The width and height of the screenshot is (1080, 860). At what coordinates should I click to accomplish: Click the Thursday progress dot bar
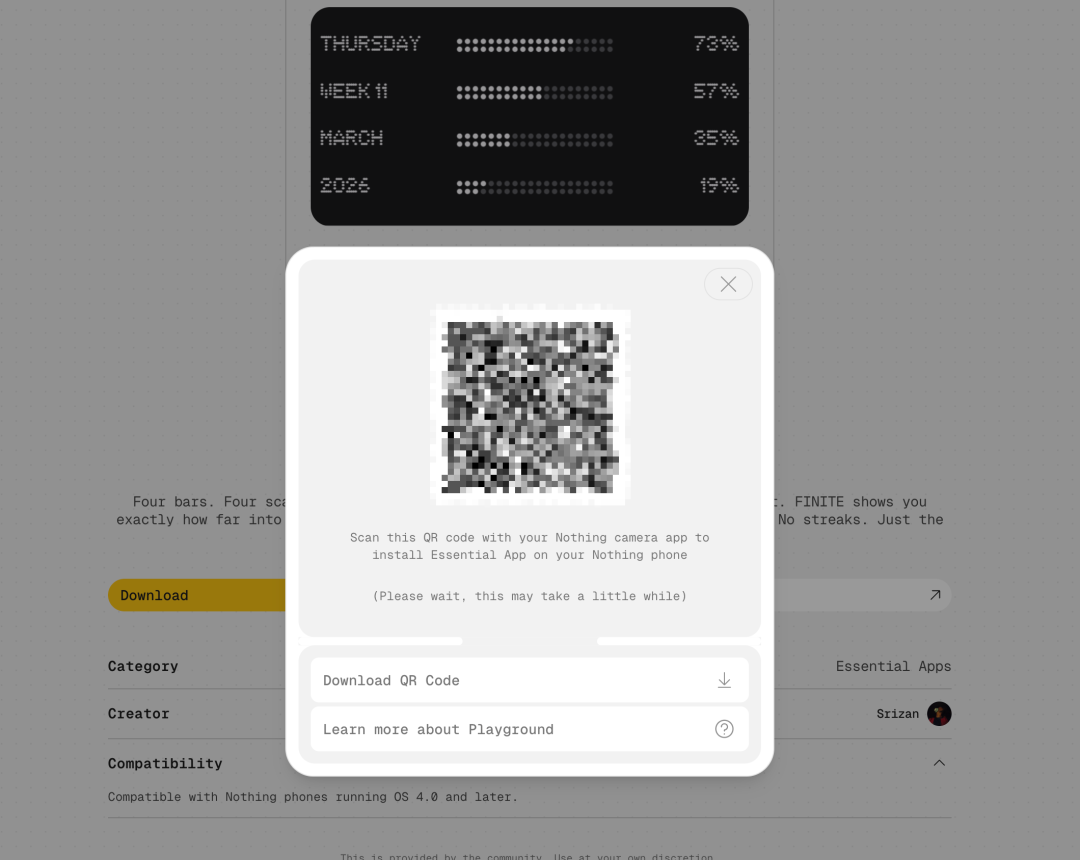[x=534, y=45]
